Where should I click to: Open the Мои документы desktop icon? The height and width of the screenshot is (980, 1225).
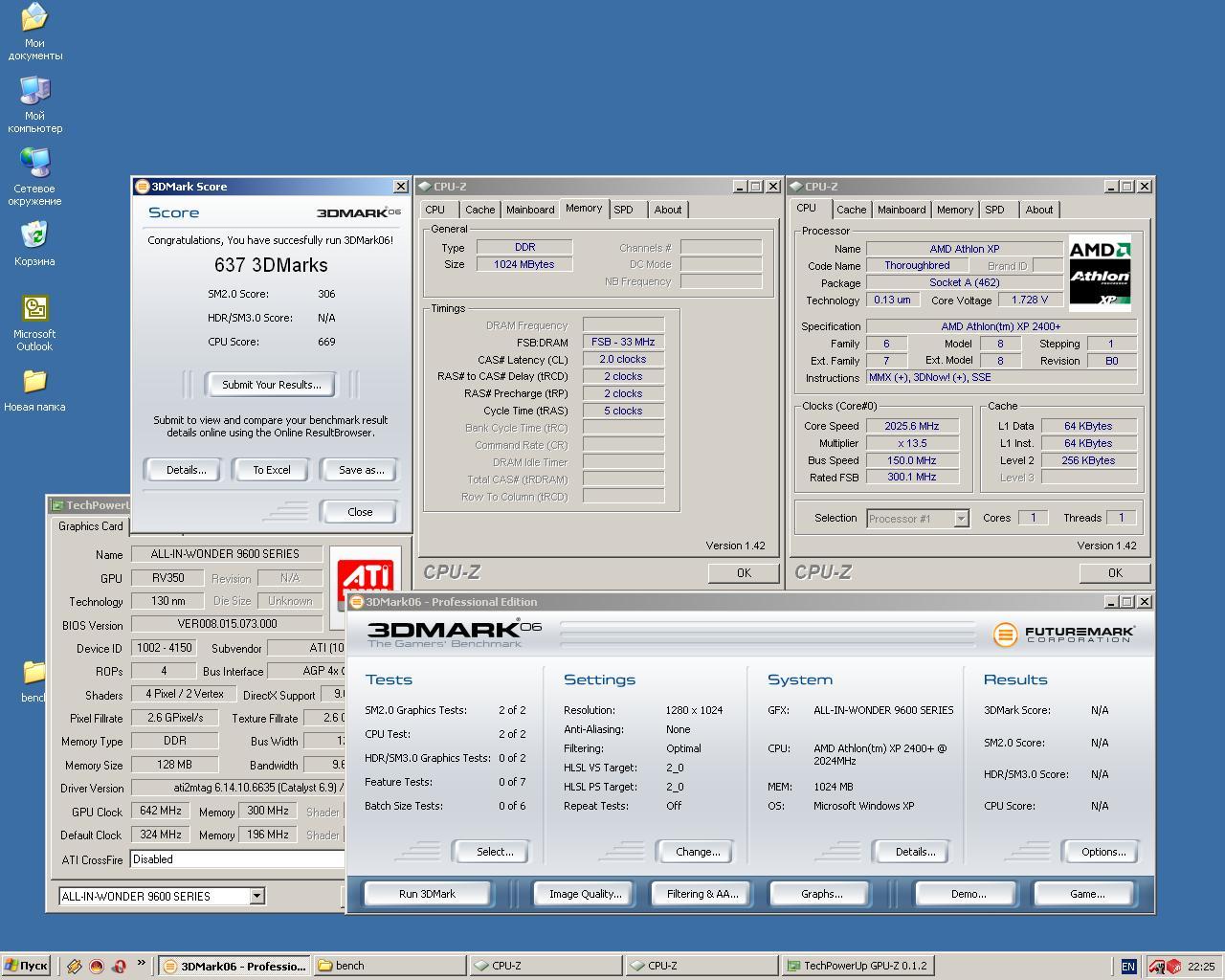(x=34, y=32)
